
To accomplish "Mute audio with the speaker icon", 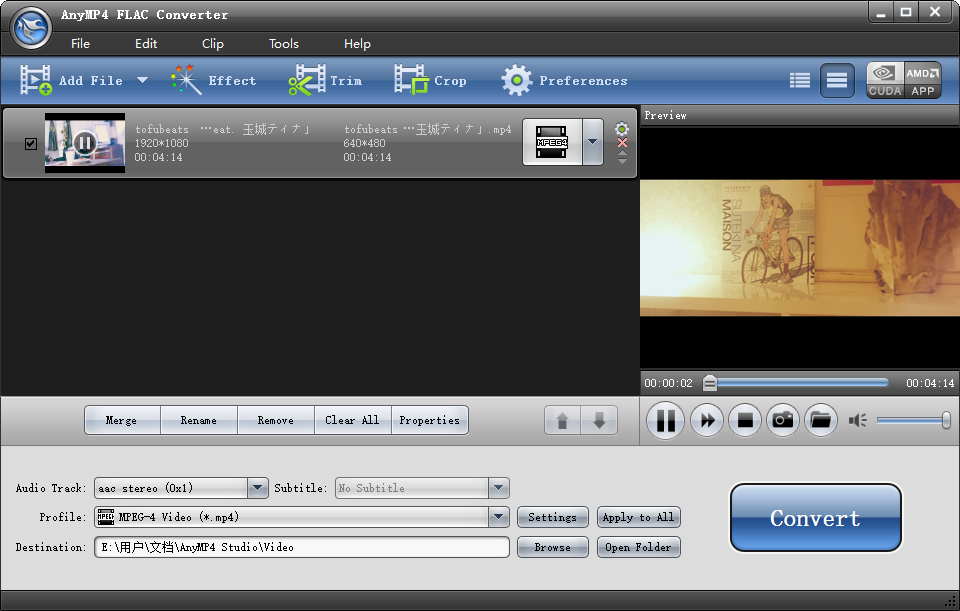I will (857, 421).
